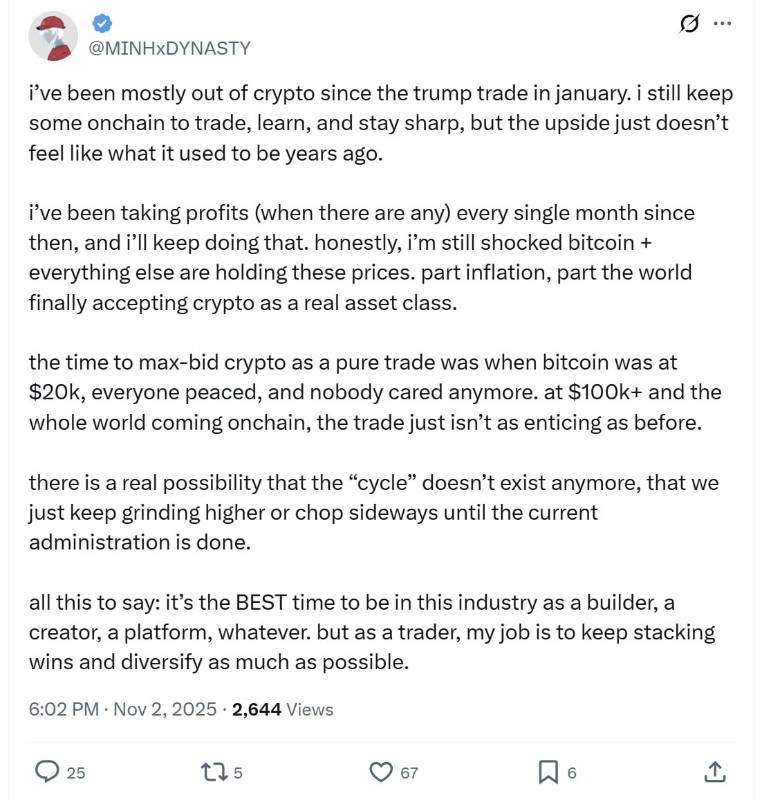Click the Nov 2, 2025 date
Screen dimensions: 762x800
[164, 709]
